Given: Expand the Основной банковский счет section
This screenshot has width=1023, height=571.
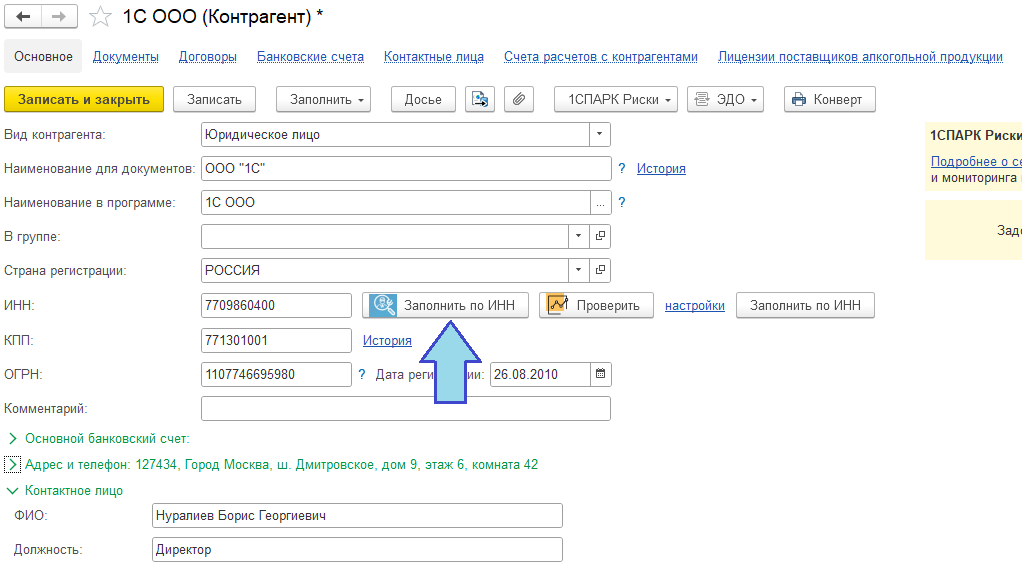Looking at the screenshot, I should coord(12,439).
